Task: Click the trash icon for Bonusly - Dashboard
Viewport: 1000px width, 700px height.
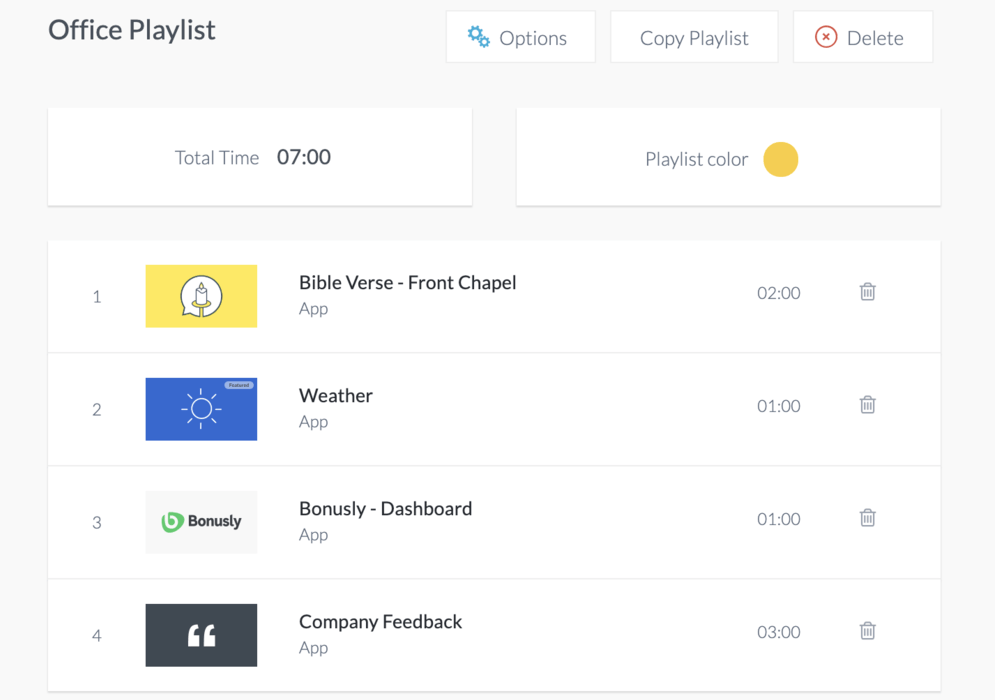Action: pos(867,518)
